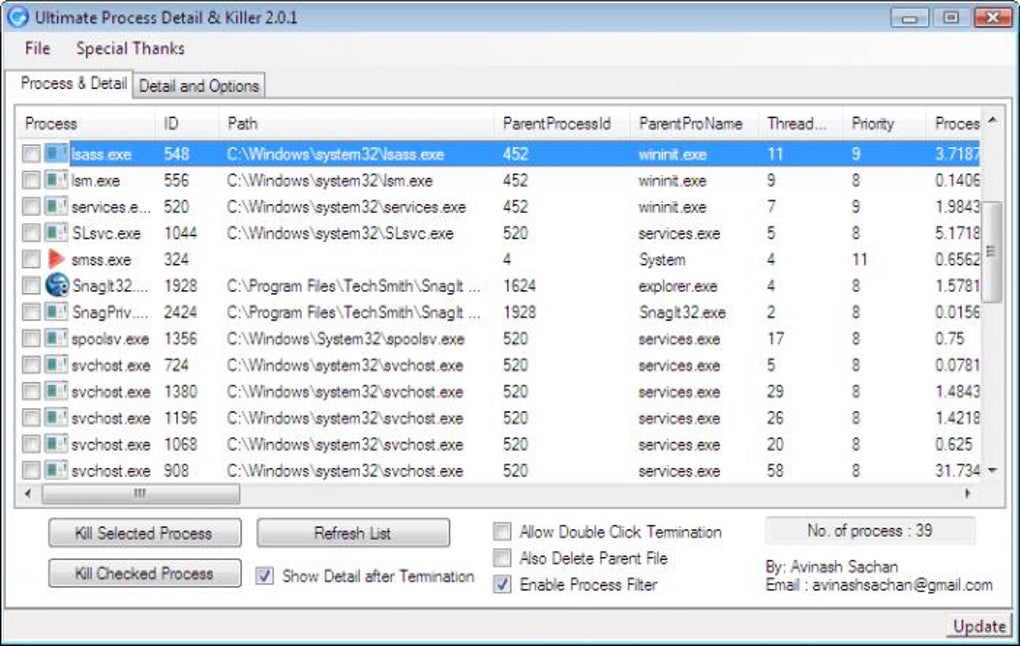Sort by Process column header
Viewport: 1020px width, 646px height.
click(x=85, y=124)
